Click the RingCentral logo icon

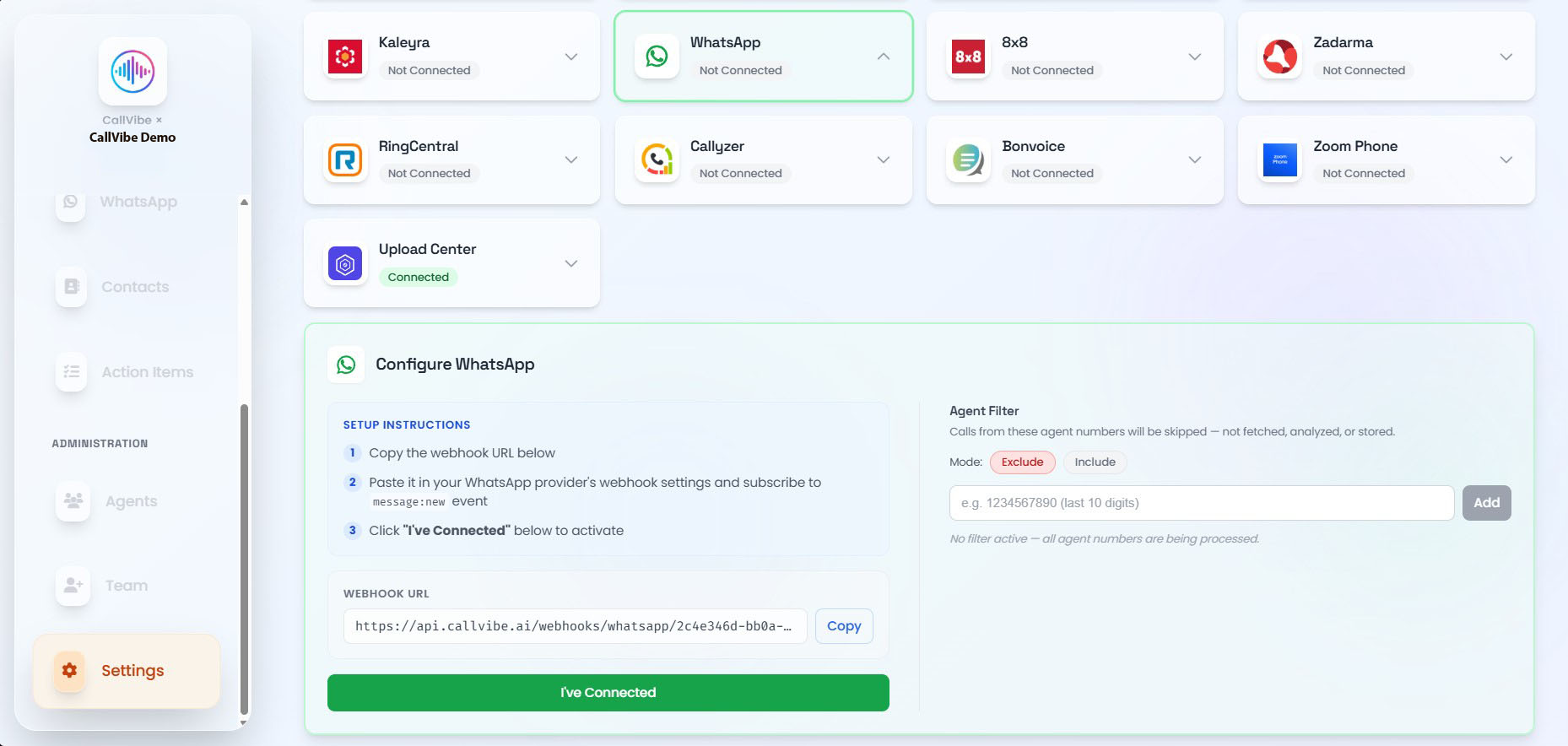coord(345,159)
